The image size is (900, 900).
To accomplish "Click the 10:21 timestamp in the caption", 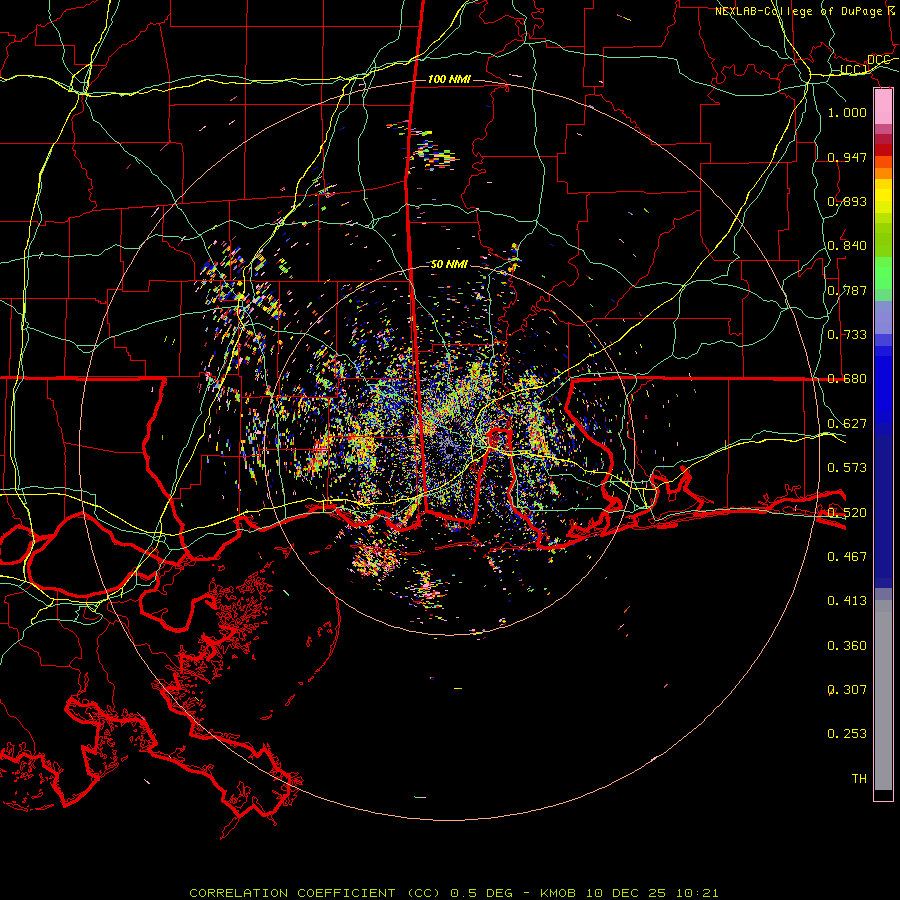I will click(697, 893).
